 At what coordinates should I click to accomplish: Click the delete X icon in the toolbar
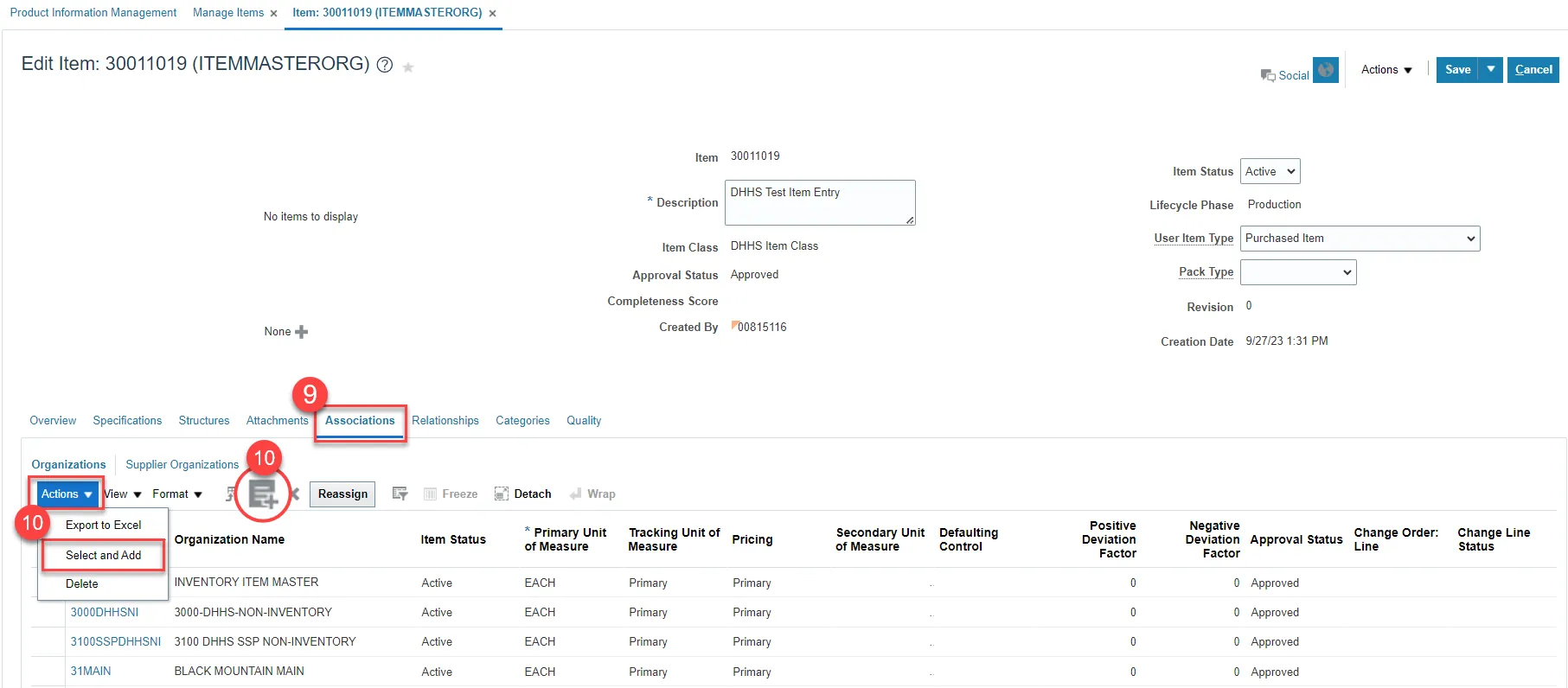pyautogui.click(x=295, y=494)
